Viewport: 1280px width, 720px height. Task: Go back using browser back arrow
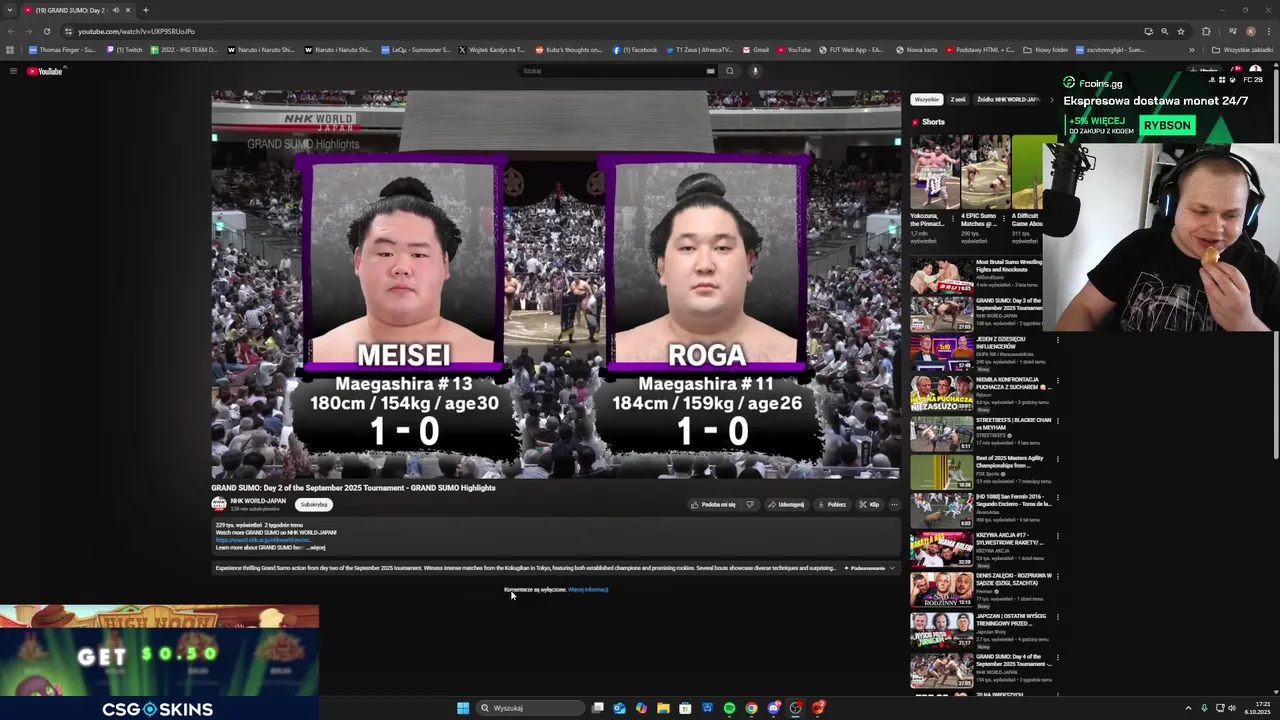(11, 31)
